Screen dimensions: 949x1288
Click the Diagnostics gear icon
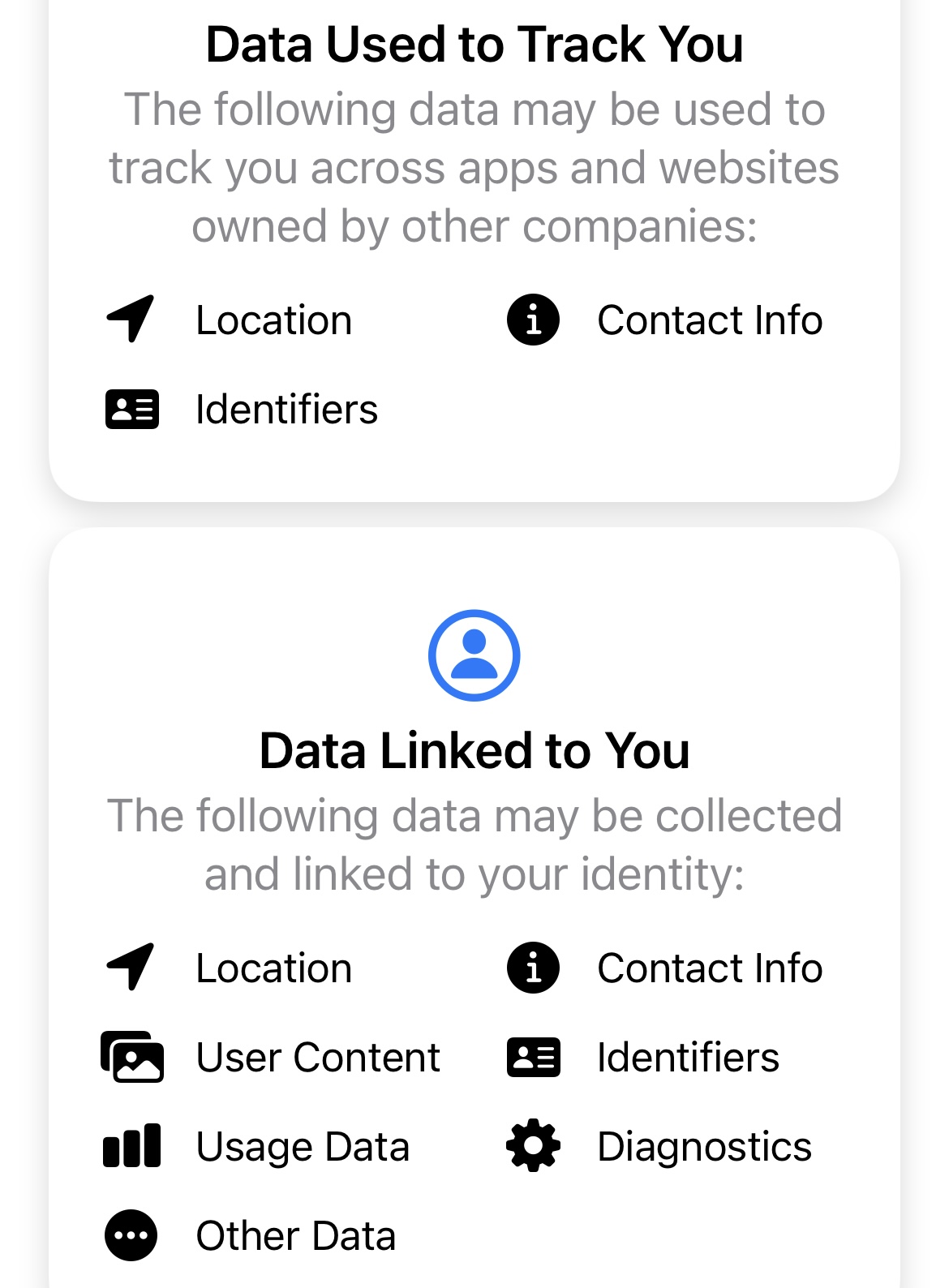point(533,1146)
